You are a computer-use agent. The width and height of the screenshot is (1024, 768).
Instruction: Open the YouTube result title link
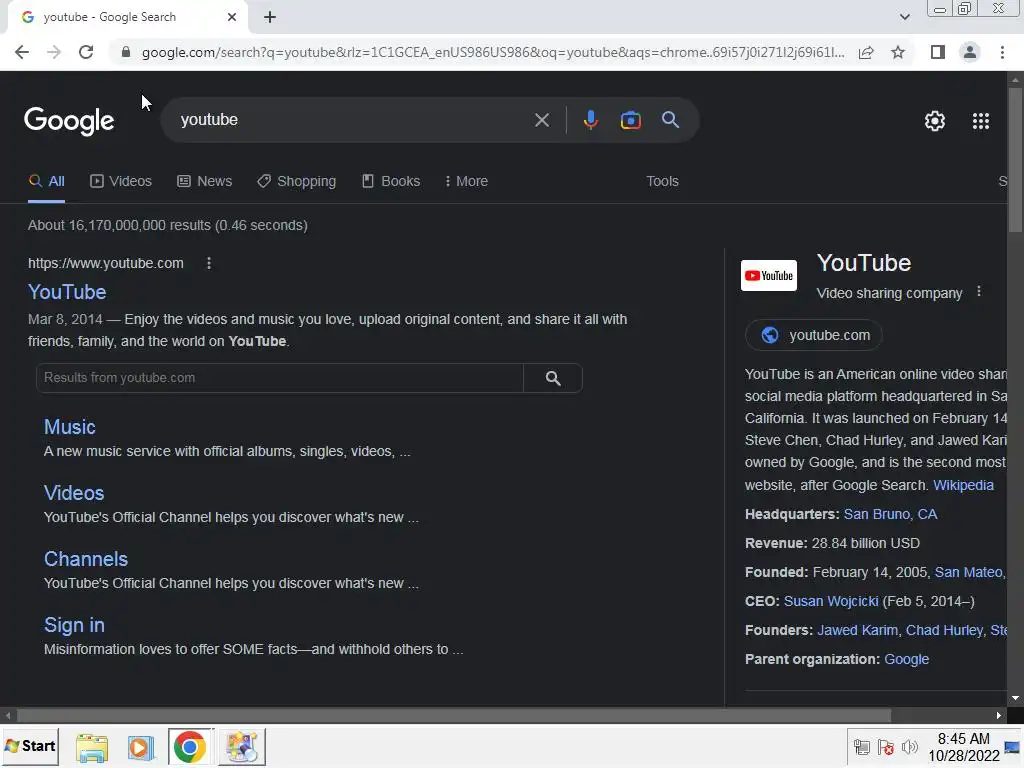(67, 292)
